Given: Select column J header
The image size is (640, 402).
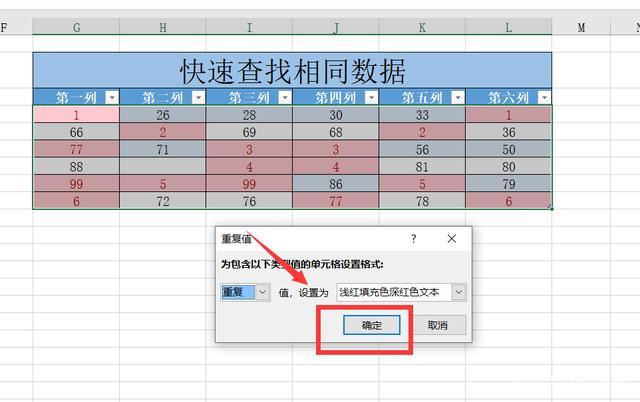Looking at the screenshot, I should 336,27.
